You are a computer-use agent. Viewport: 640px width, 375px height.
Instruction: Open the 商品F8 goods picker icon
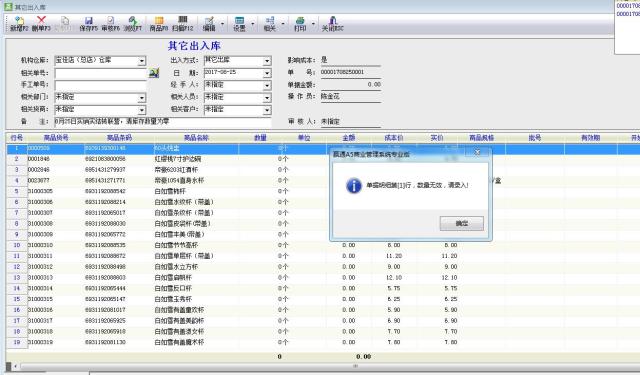[x=159, y=20]
